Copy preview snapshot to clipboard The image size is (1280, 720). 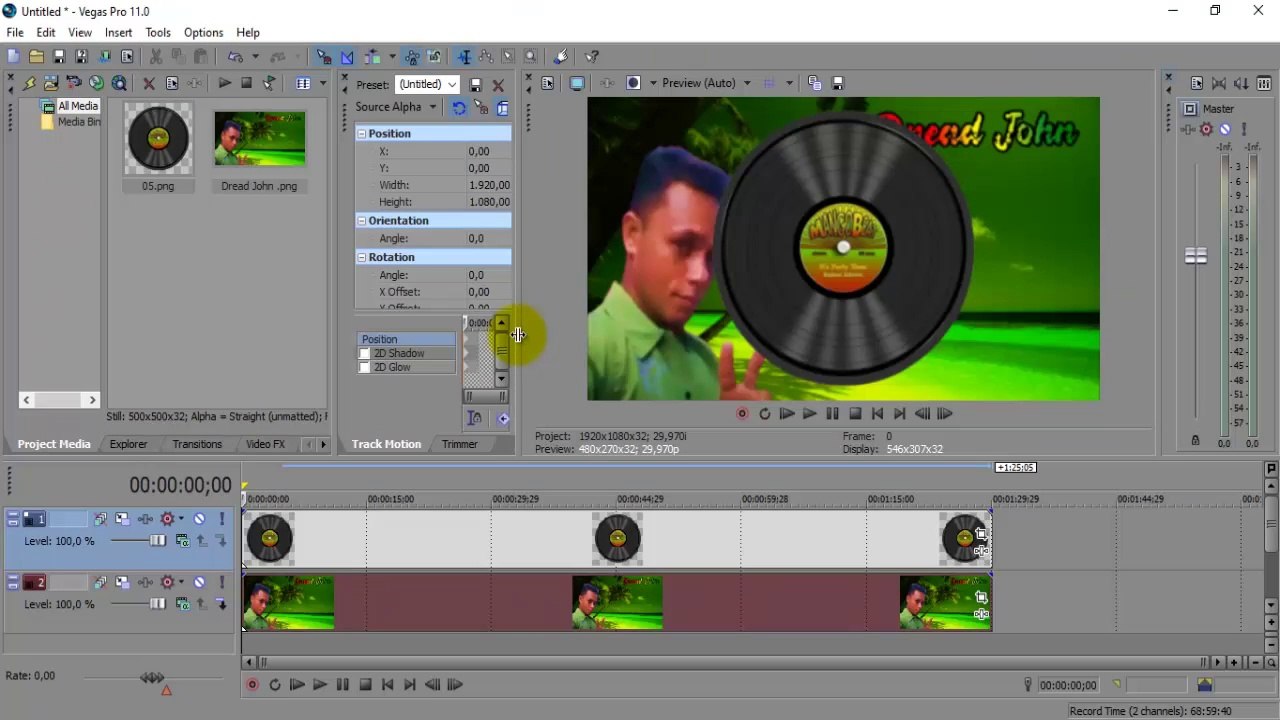coord(814,83)
